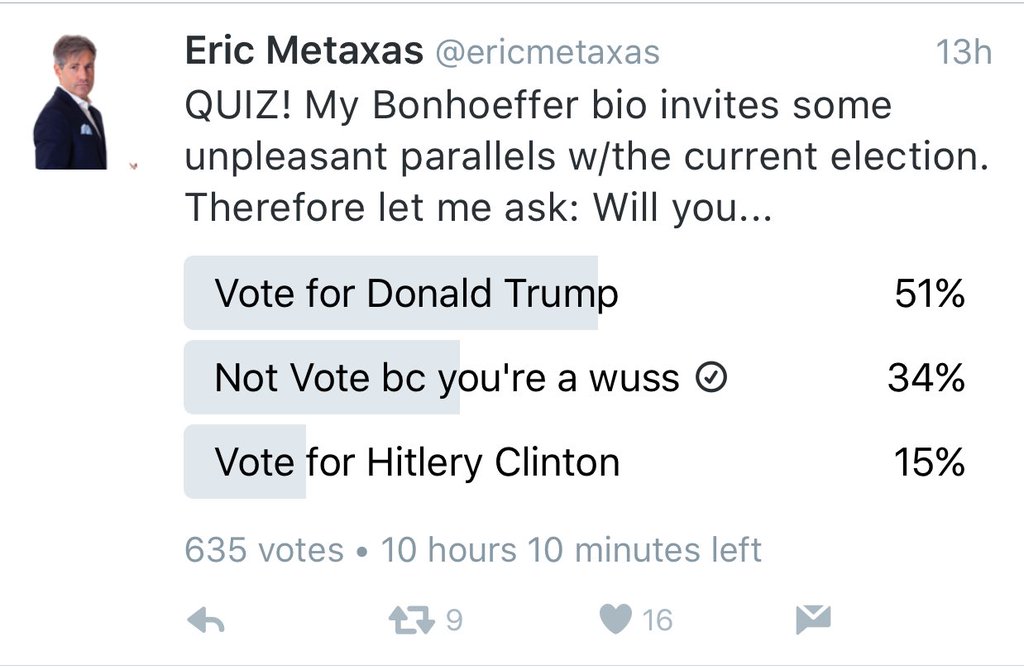This screenshot has height=670, width=1024.
Task: Click the retweet count 9
Action: pyautogui.click(x=455, y=620)
